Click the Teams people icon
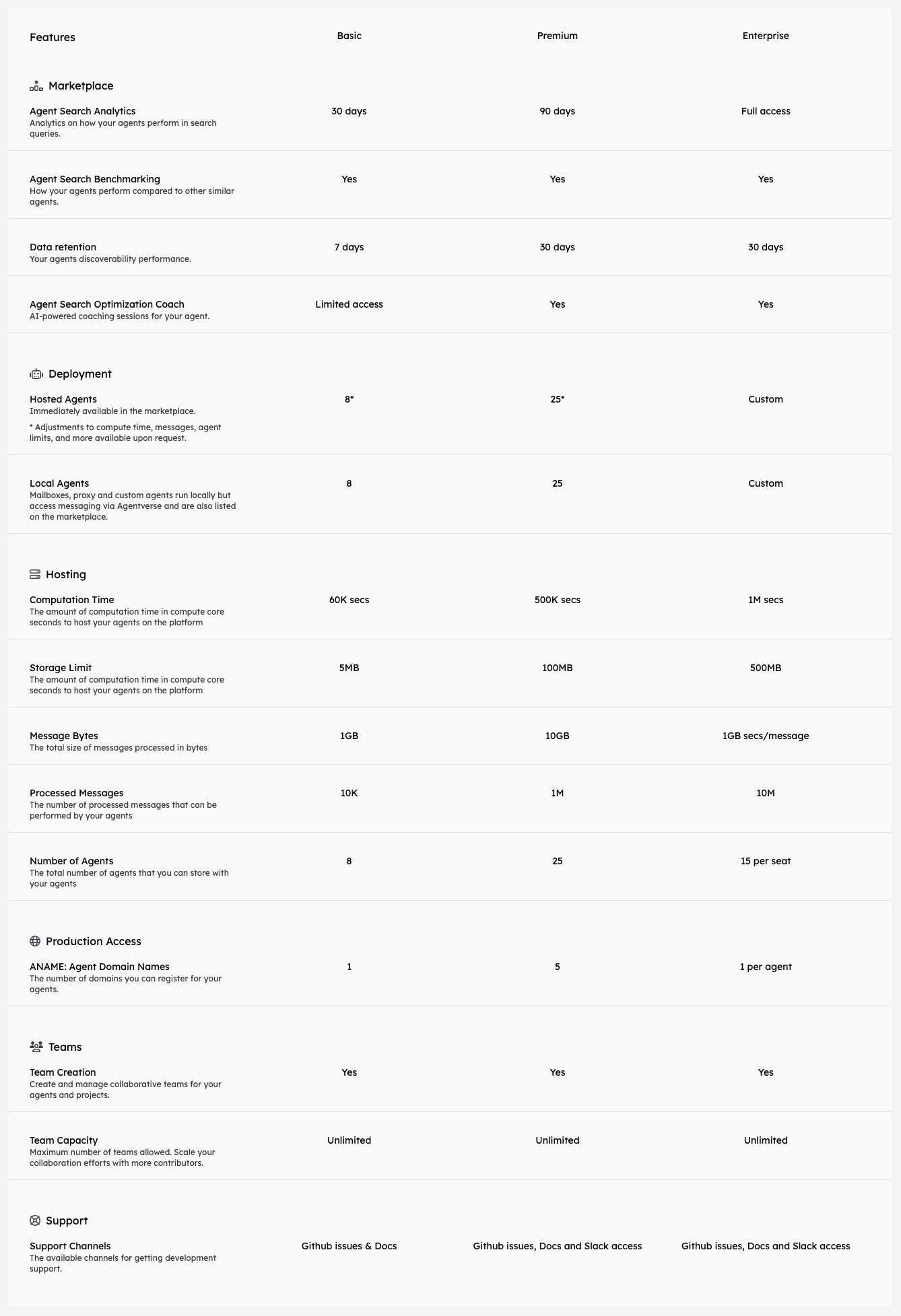 36,1047
